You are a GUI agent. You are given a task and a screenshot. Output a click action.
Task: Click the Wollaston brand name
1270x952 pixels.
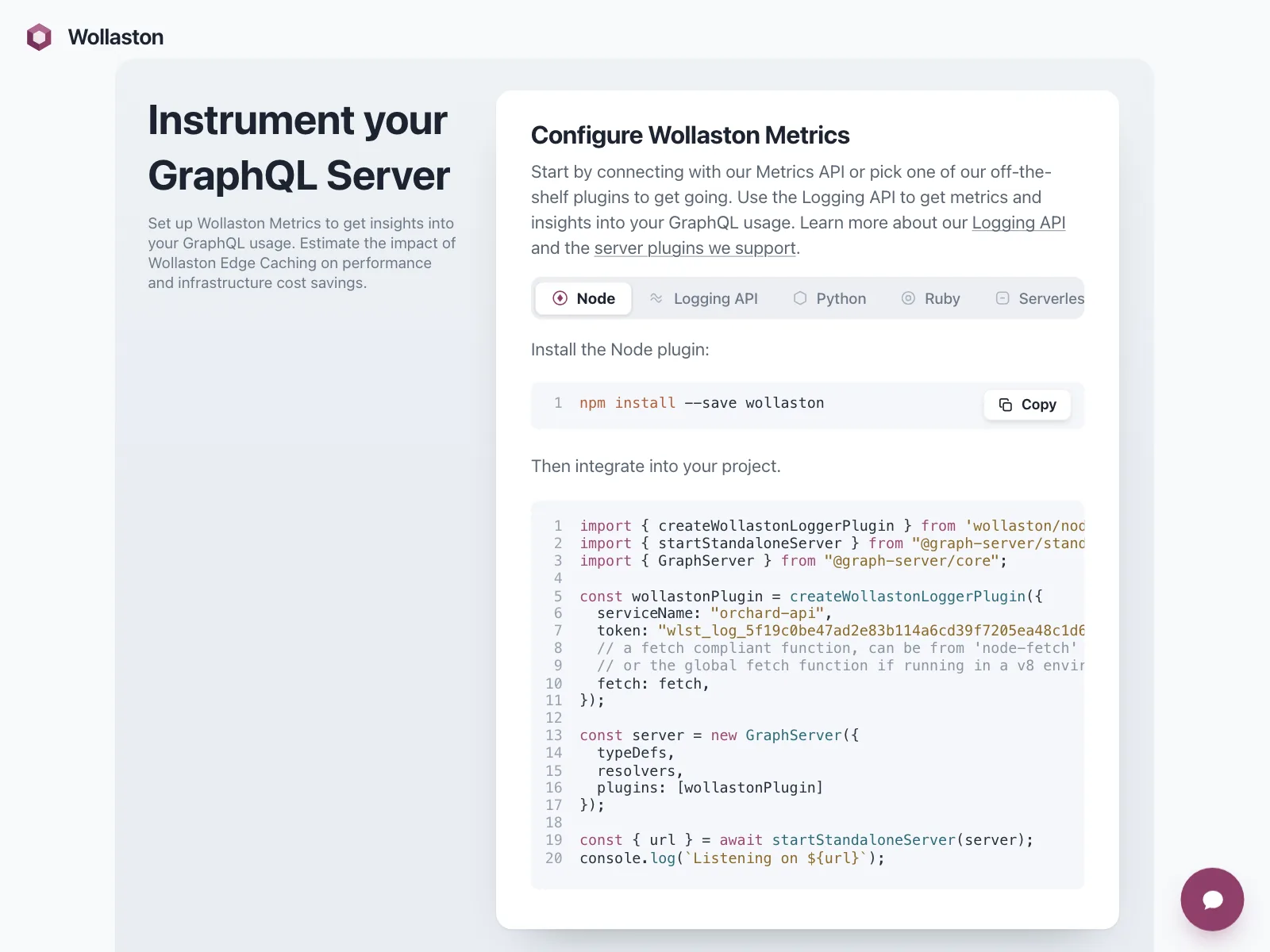tap(116, 37)
